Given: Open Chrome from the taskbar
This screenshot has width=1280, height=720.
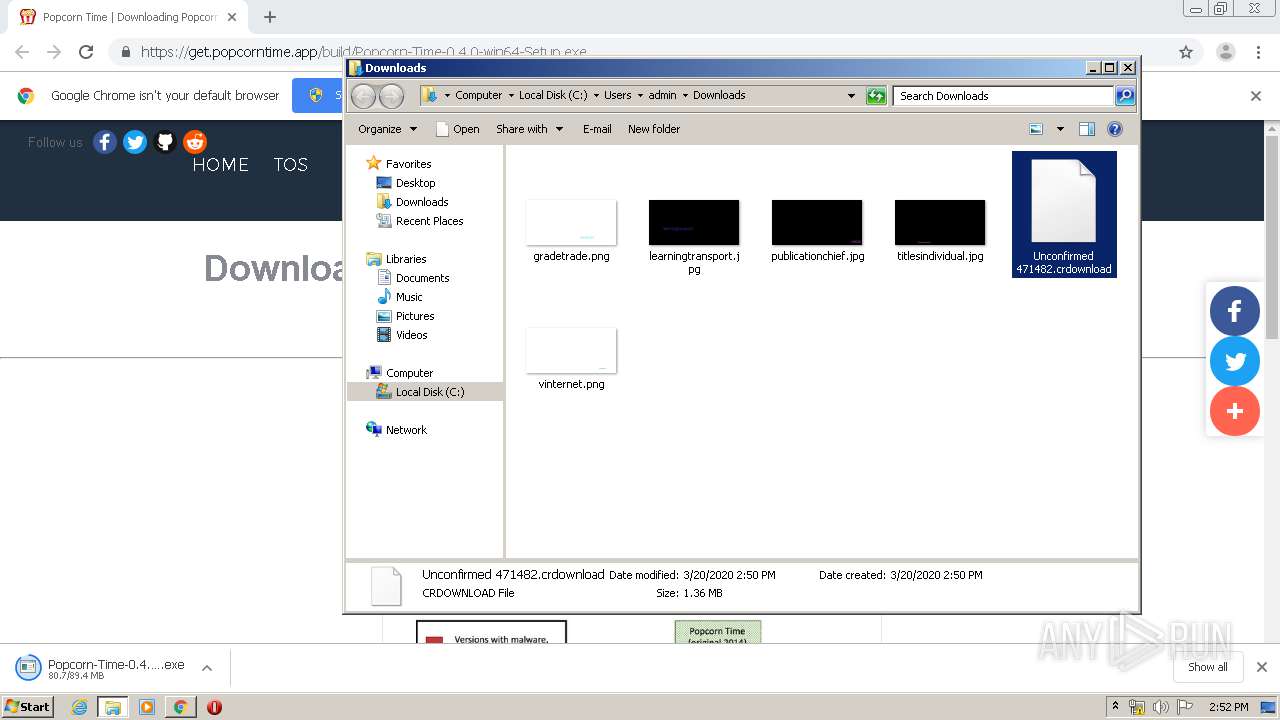Looking at the screenshot, I should pyautogui.click(x=180, y=707).
